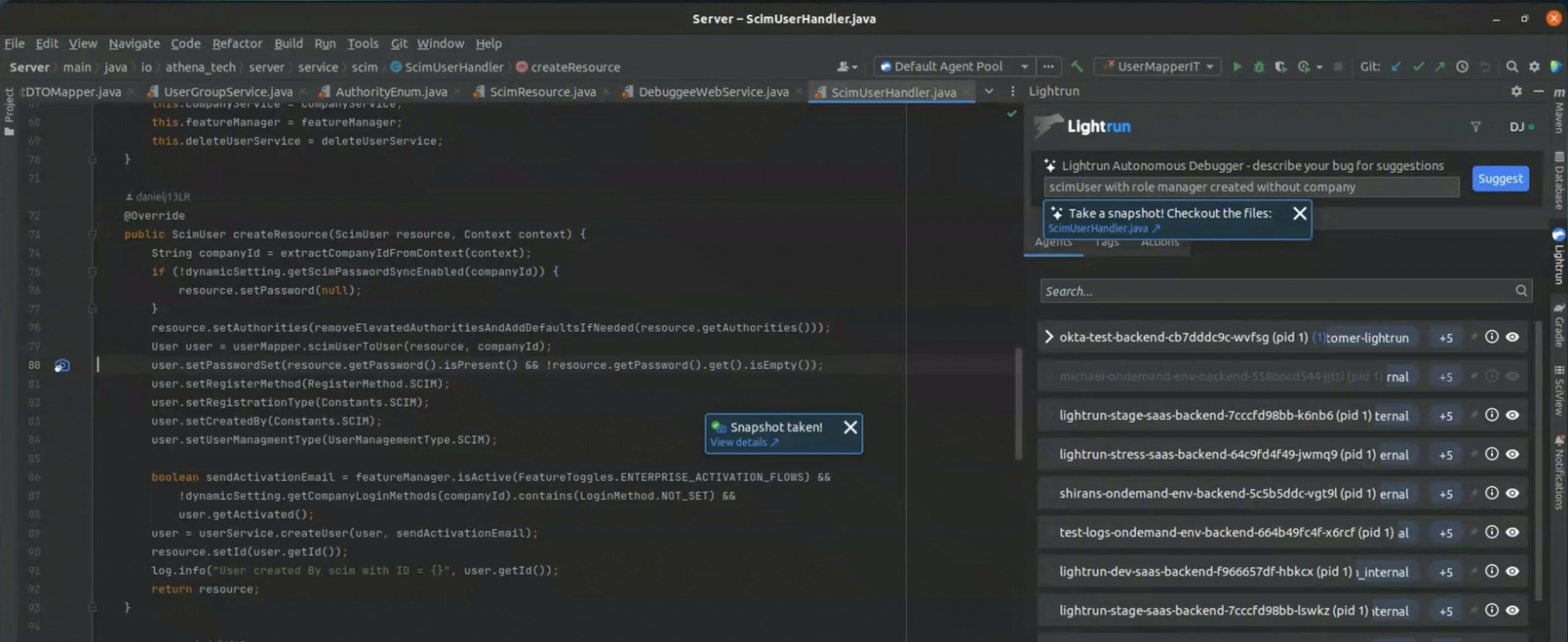Start debugging with the green bug icon
Screen dimensions: 1568x642
[x=1259, y=67]
